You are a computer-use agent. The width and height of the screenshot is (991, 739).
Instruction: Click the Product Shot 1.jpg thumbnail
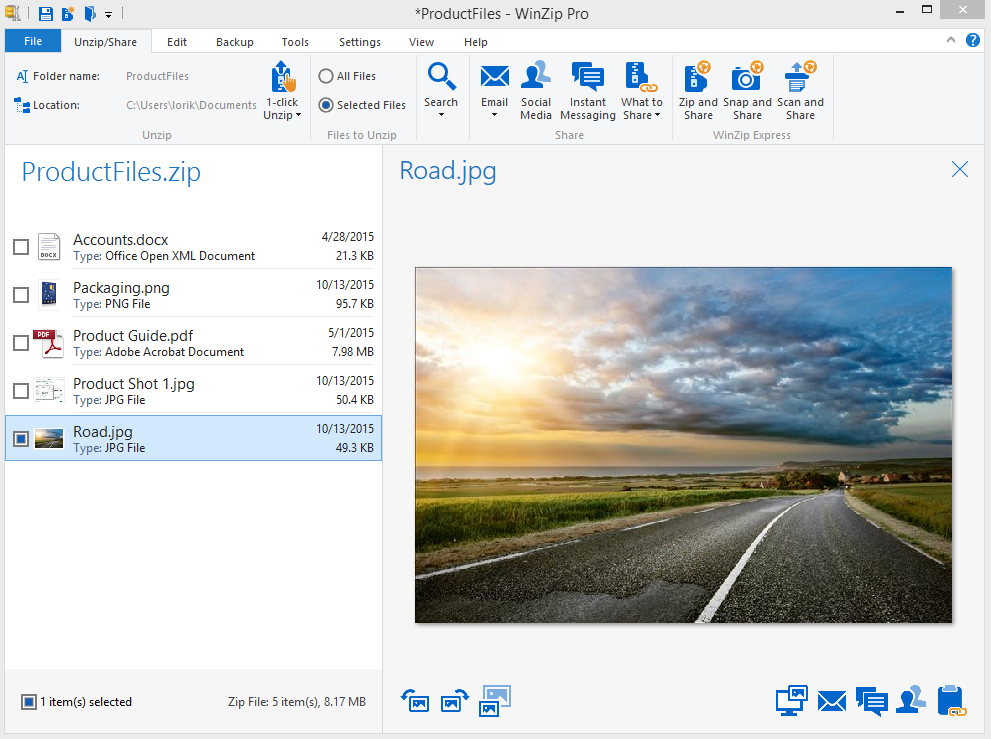pos(49,391)
